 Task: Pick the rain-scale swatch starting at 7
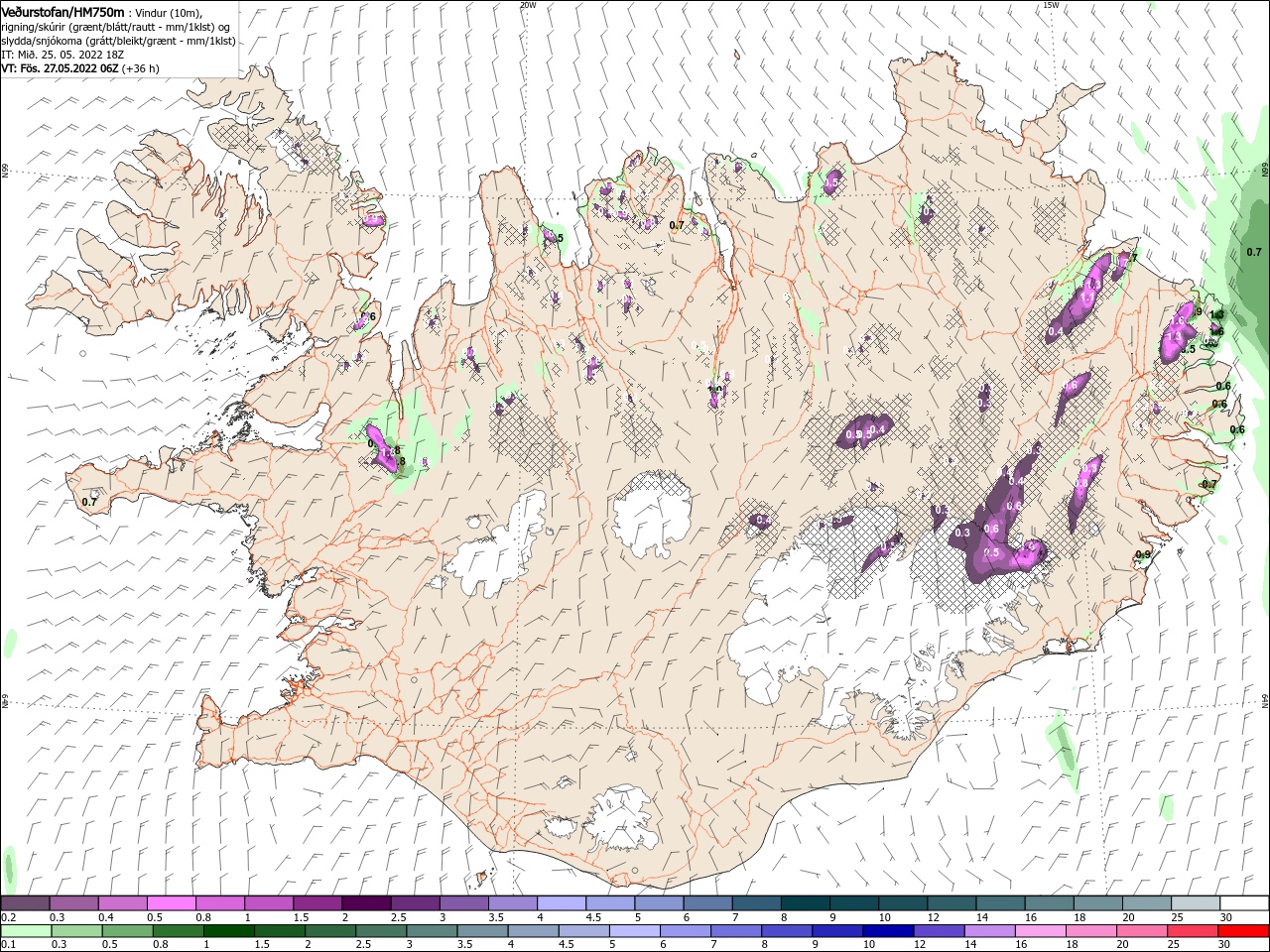736,931
